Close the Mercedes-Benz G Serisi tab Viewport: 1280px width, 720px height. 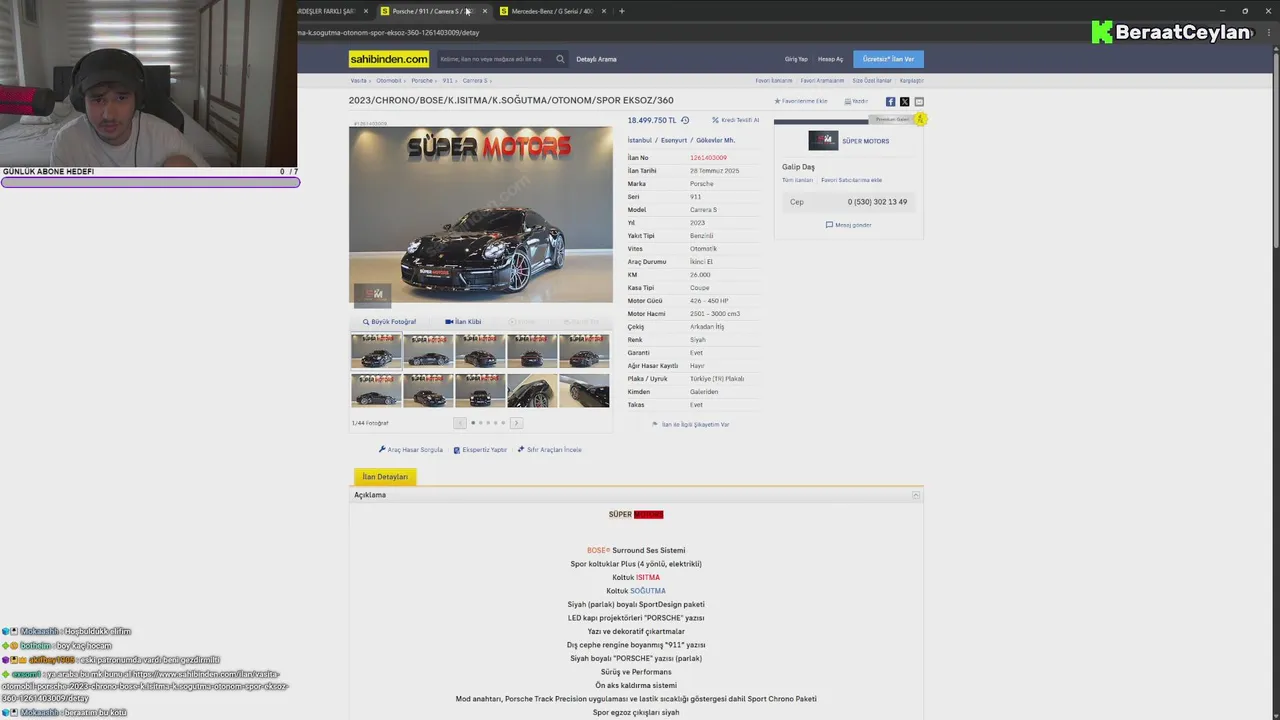coord(604,11)
